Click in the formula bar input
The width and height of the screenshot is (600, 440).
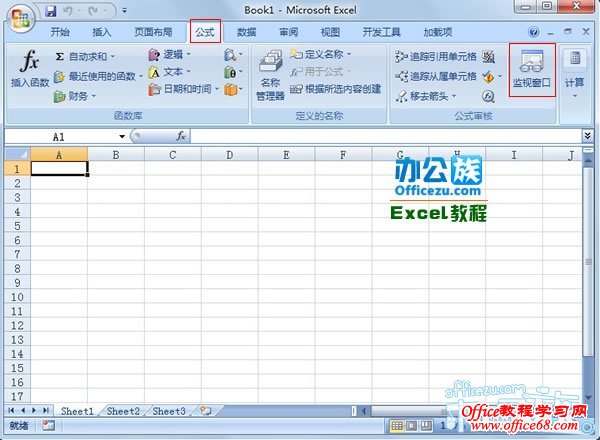coord(386,136)
